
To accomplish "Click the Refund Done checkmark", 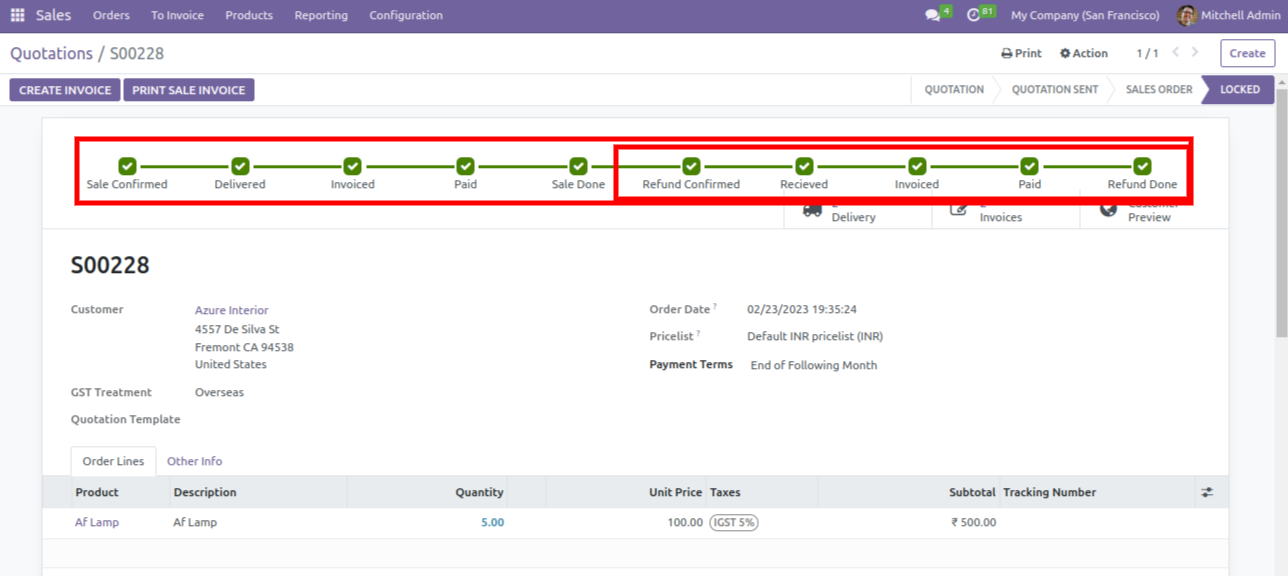I will coord(1142,166).
